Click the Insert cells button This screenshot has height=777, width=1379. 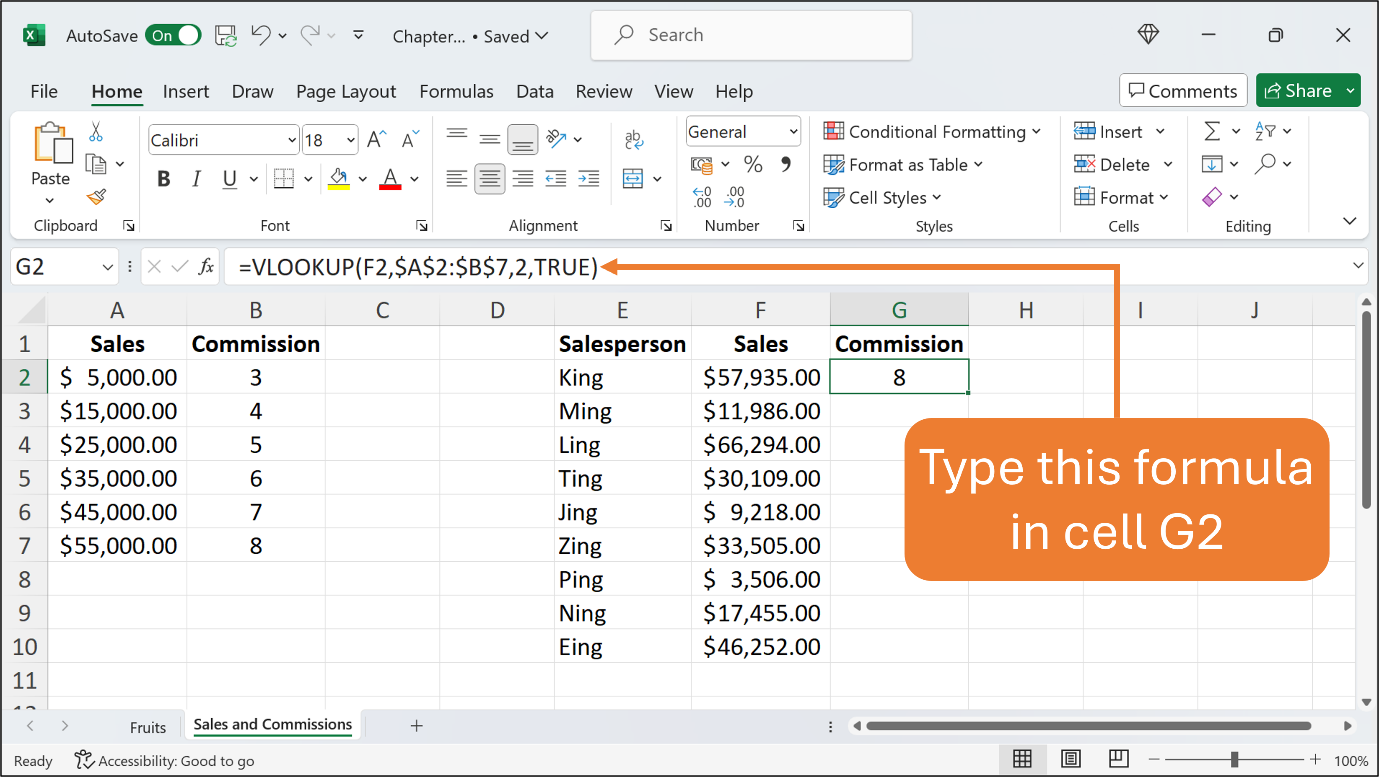click(x=1108, y=132)
